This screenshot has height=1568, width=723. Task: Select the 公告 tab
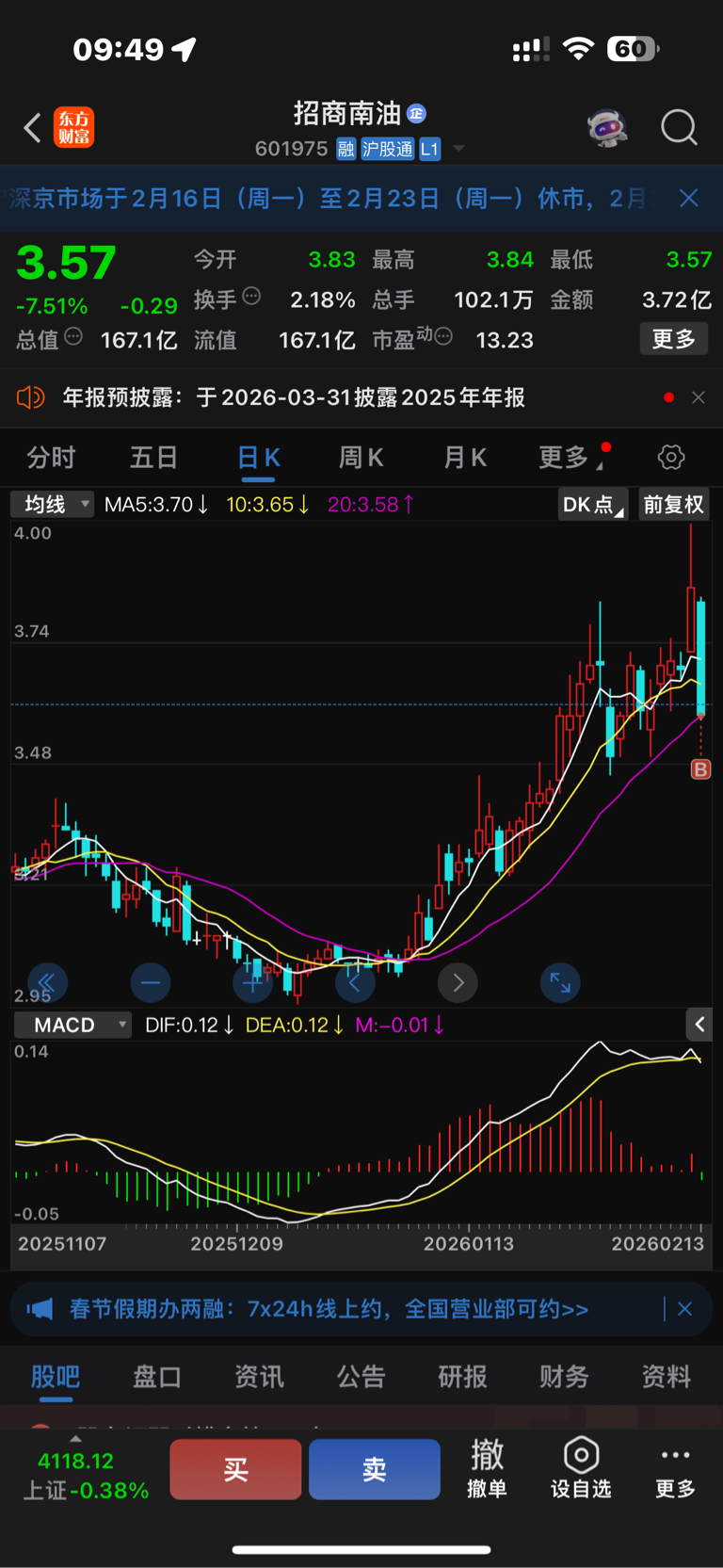pyautogui.click(x=361, y=1377)
